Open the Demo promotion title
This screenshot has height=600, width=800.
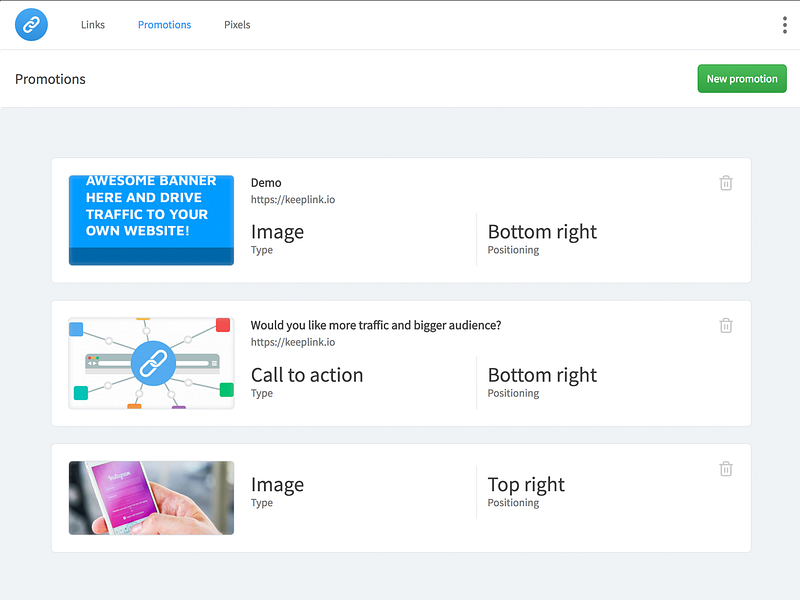[266, 183]
